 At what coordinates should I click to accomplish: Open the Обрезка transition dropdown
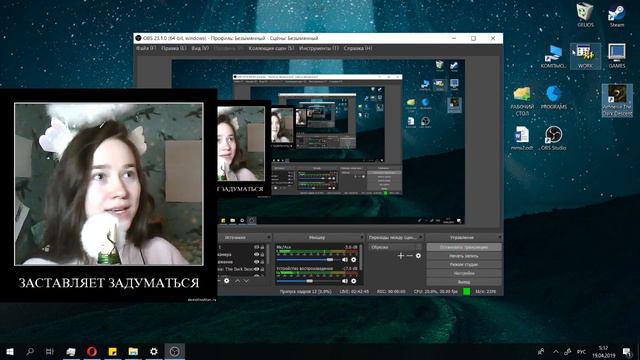(x=395, y=247)
